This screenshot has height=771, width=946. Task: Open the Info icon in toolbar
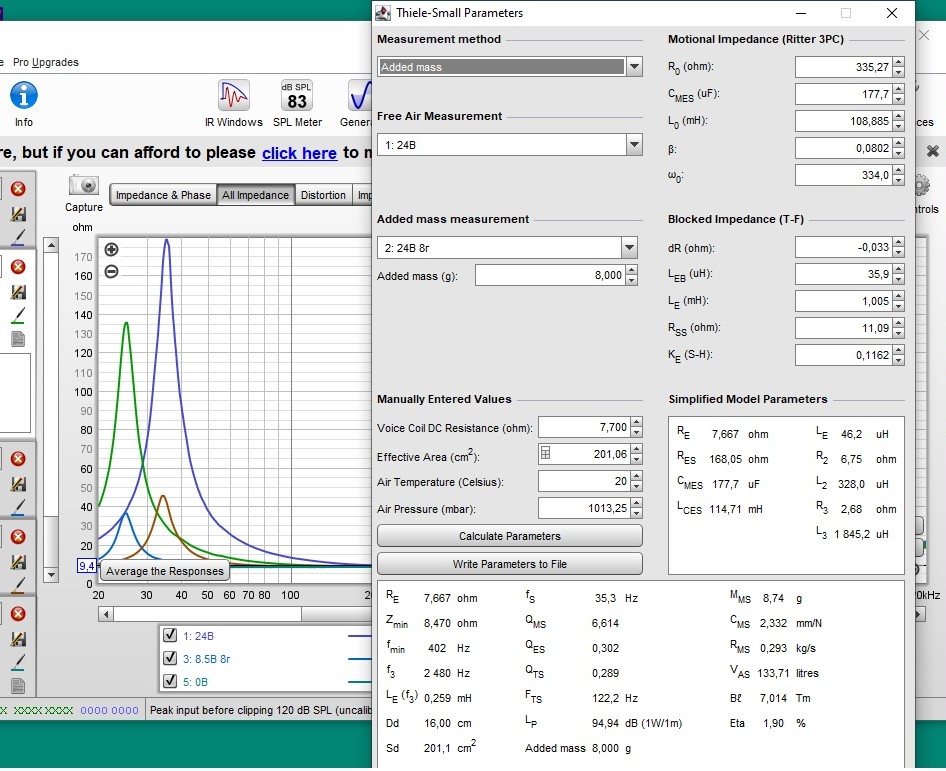tap(24, 96)
